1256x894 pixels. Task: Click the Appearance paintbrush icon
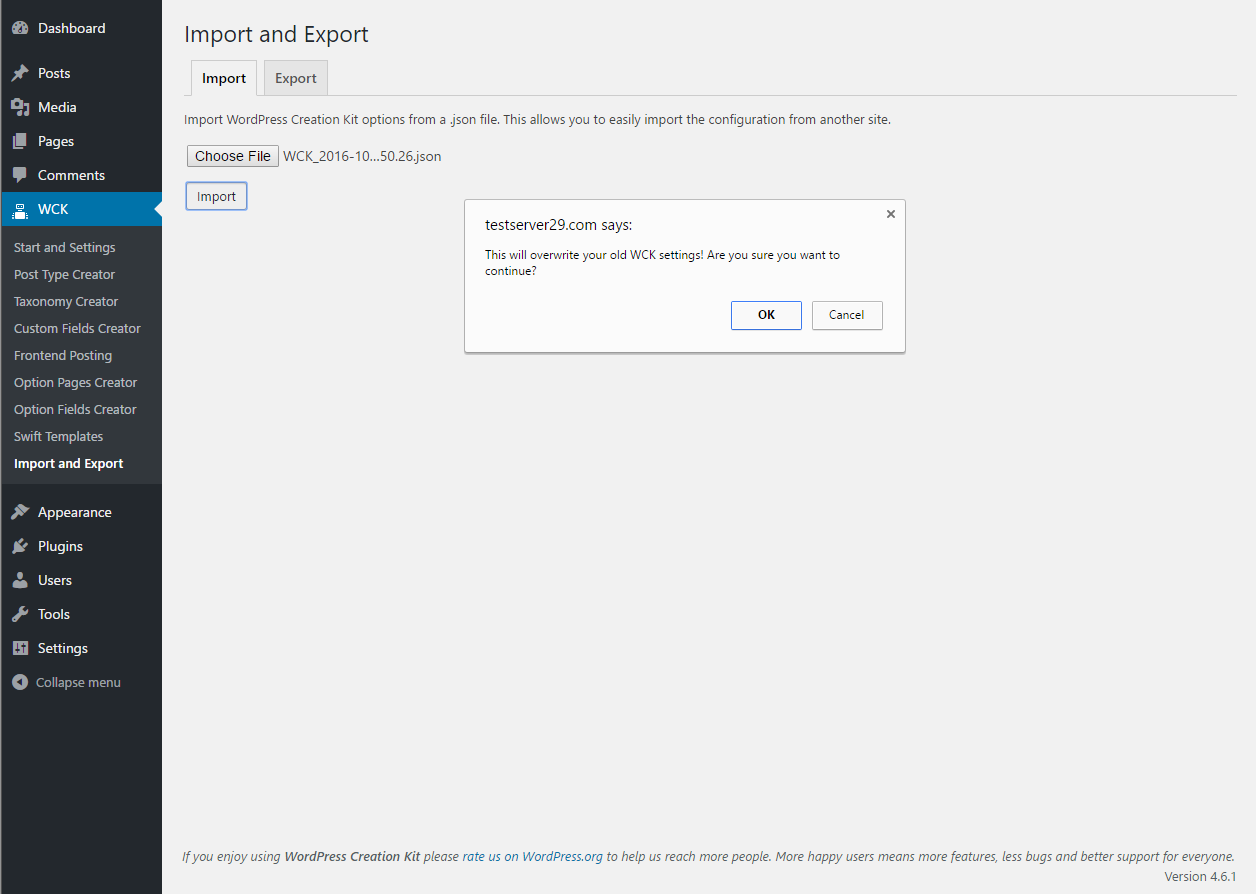click(x=20, y=511)
